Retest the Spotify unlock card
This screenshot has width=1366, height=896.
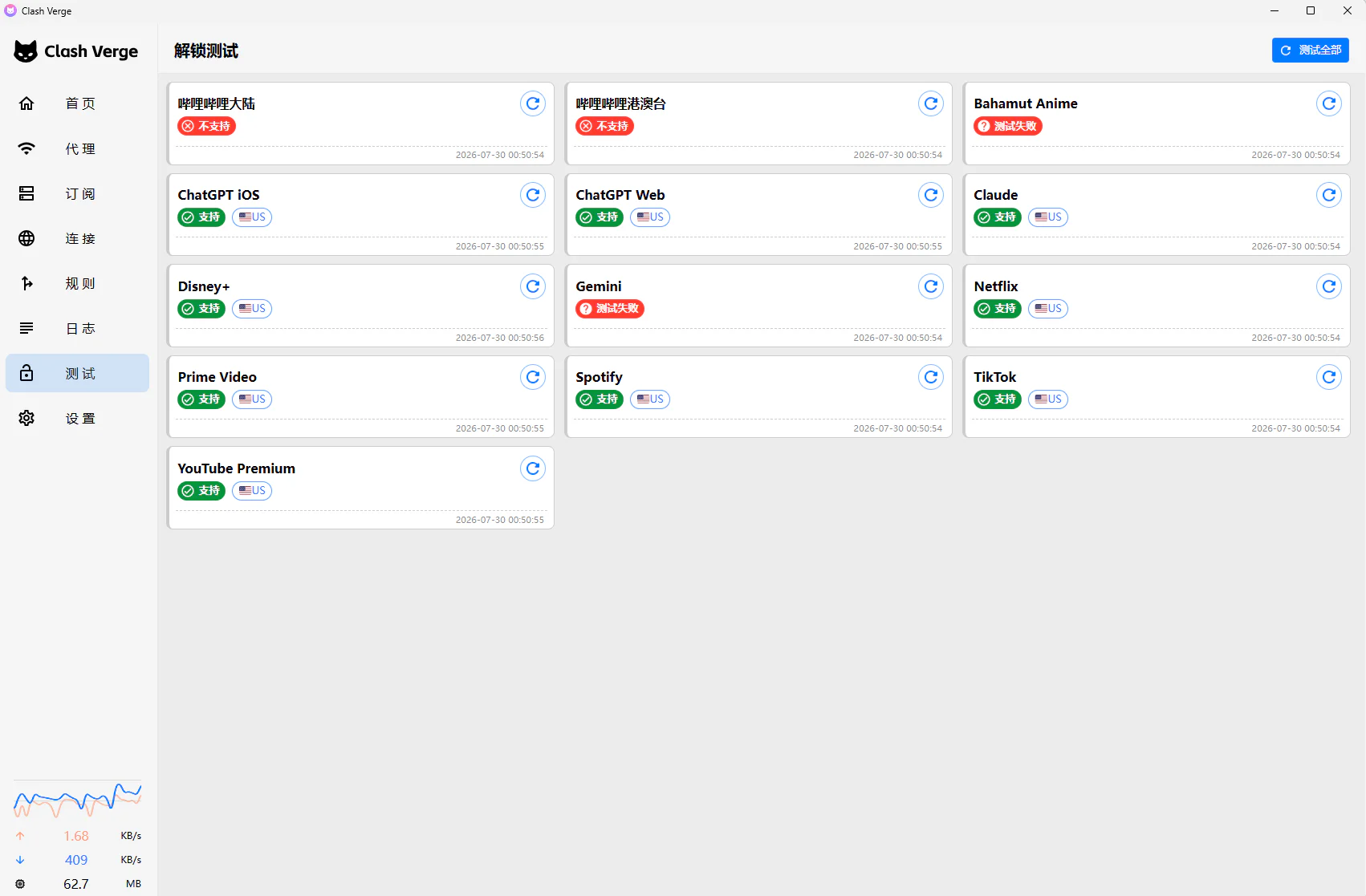point(931,377)
